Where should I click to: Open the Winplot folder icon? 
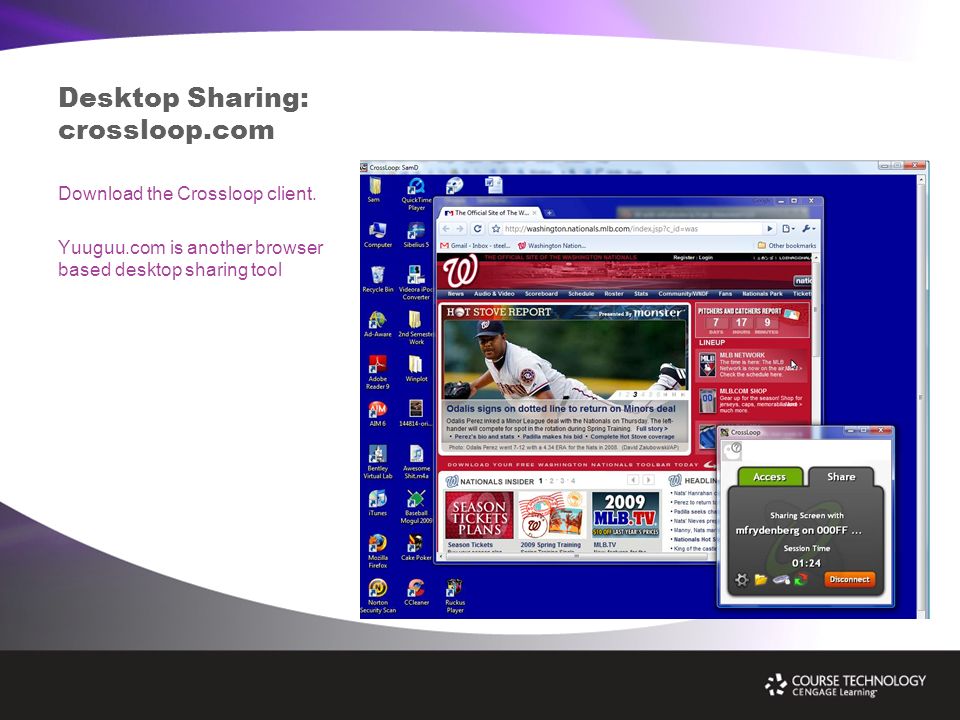416,369
